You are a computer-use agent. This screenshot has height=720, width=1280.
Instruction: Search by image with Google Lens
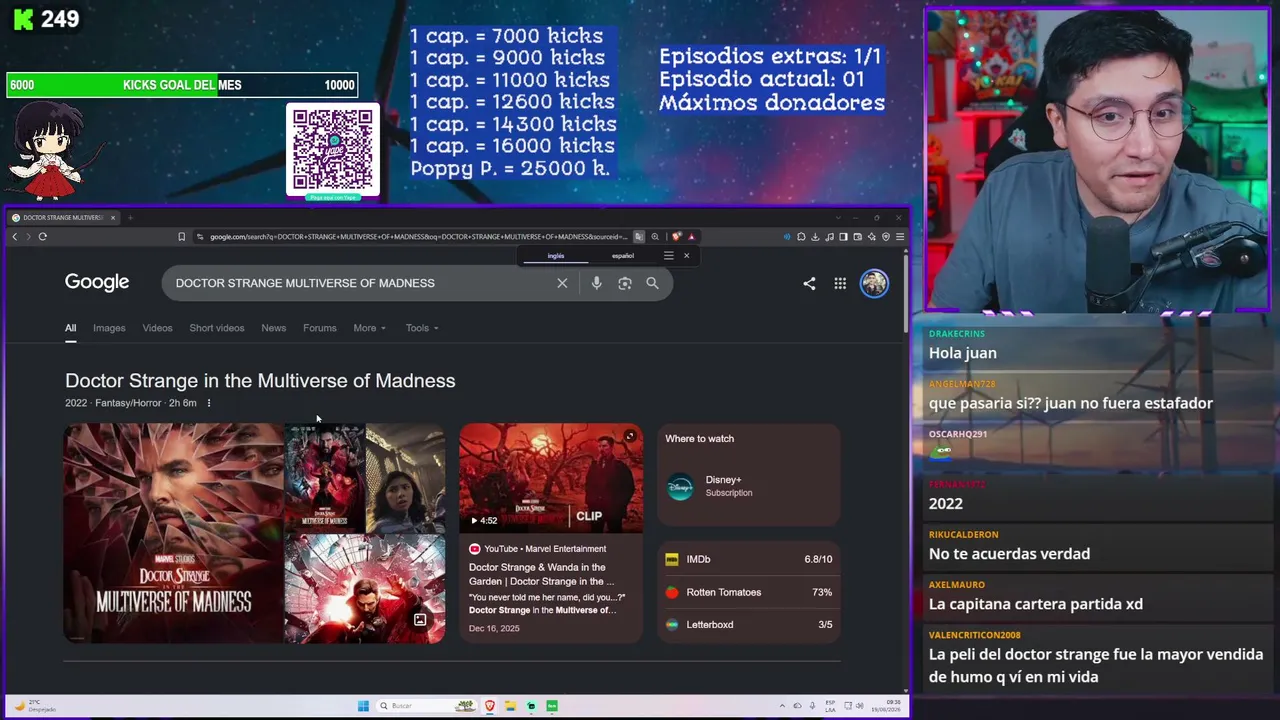click(625, 283)
